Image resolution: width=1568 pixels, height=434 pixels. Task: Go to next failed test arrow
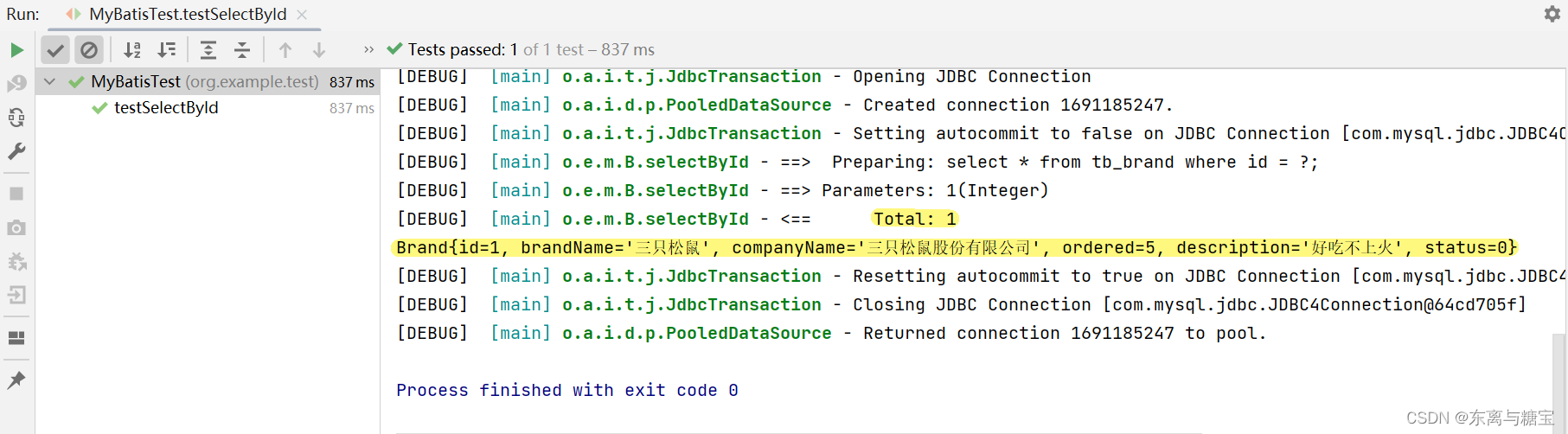pyautogui.click(x=319, y=50)
